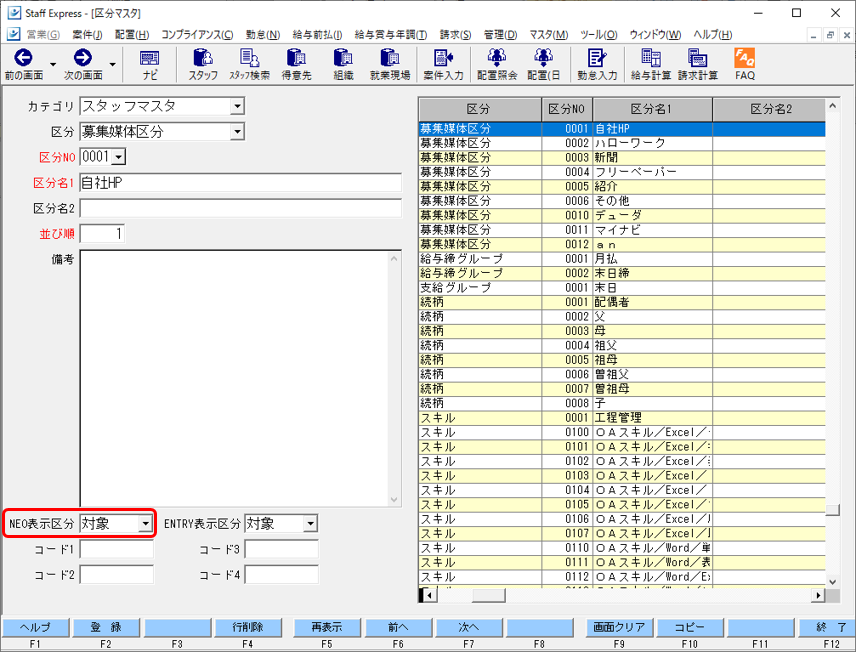Click the 次へ F7 button
Viewport: 856px width, 652px height.
coord(468,627)
